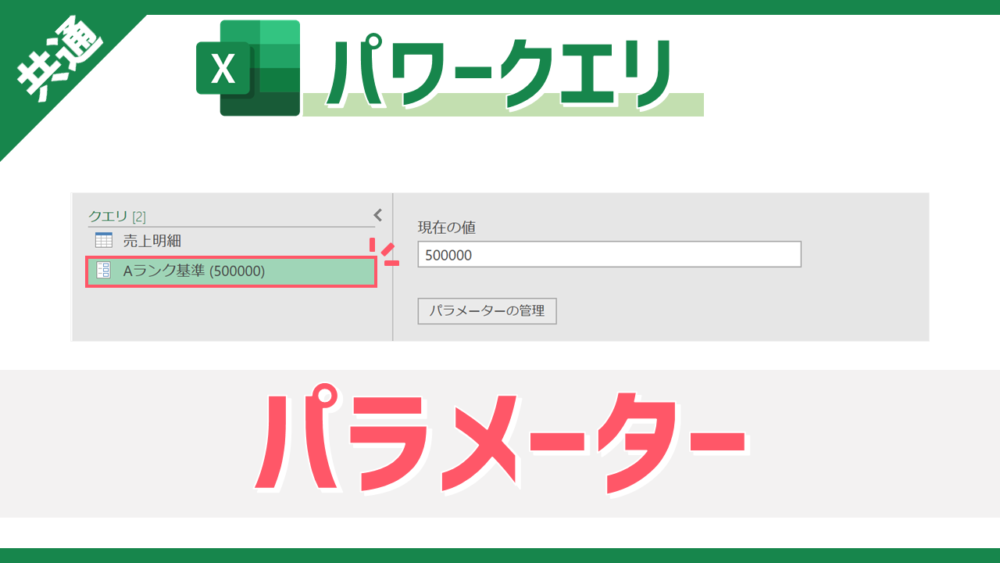
Task: Open パラメーターの管理 button
Action: pyautogui.click(x=487, y=311)
